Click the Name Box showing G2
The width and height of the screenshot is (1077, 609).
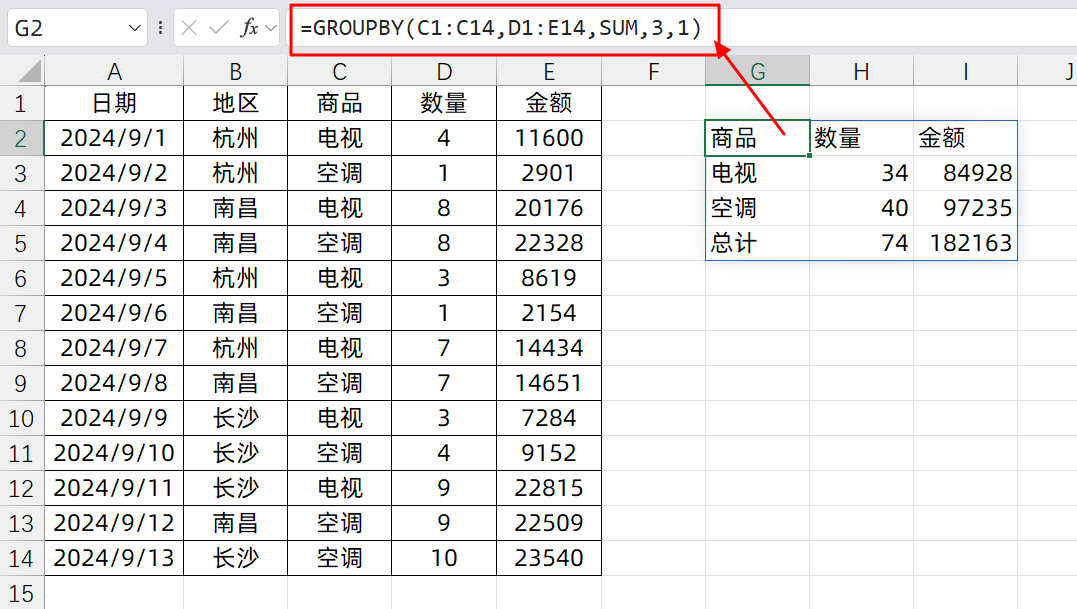tap(77, 28)
